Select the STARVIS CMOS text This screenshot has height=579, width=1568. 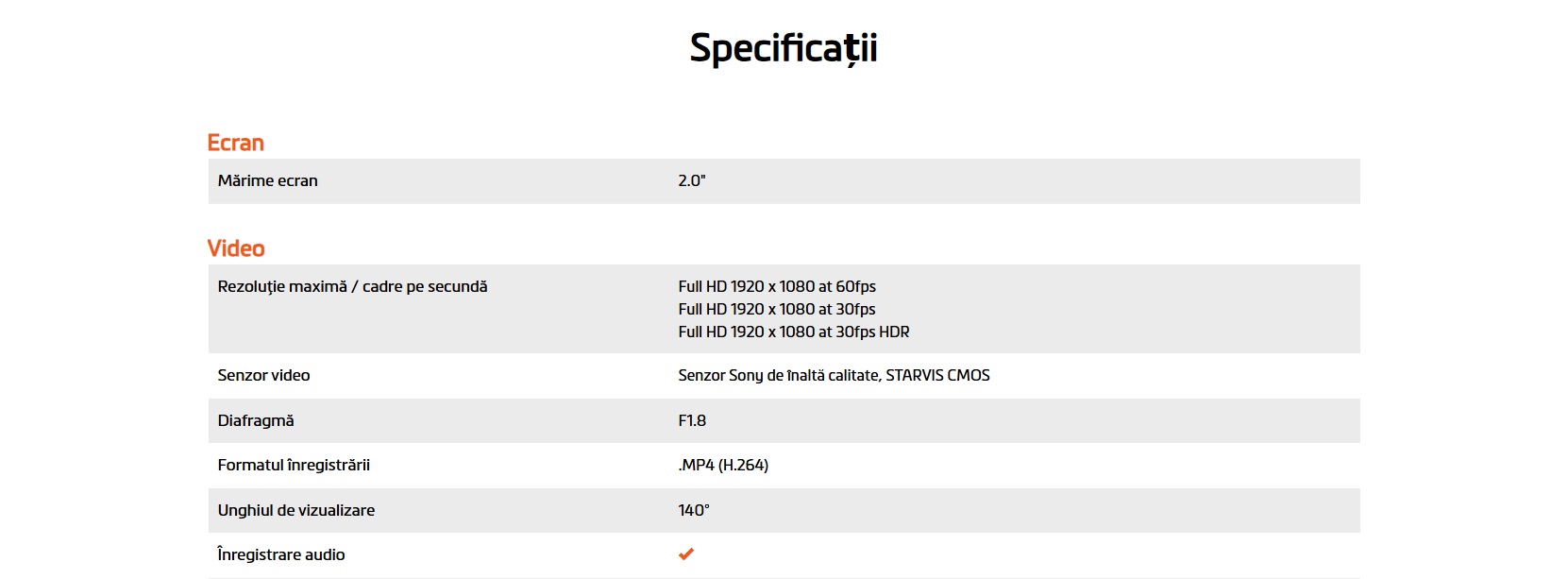937,375
